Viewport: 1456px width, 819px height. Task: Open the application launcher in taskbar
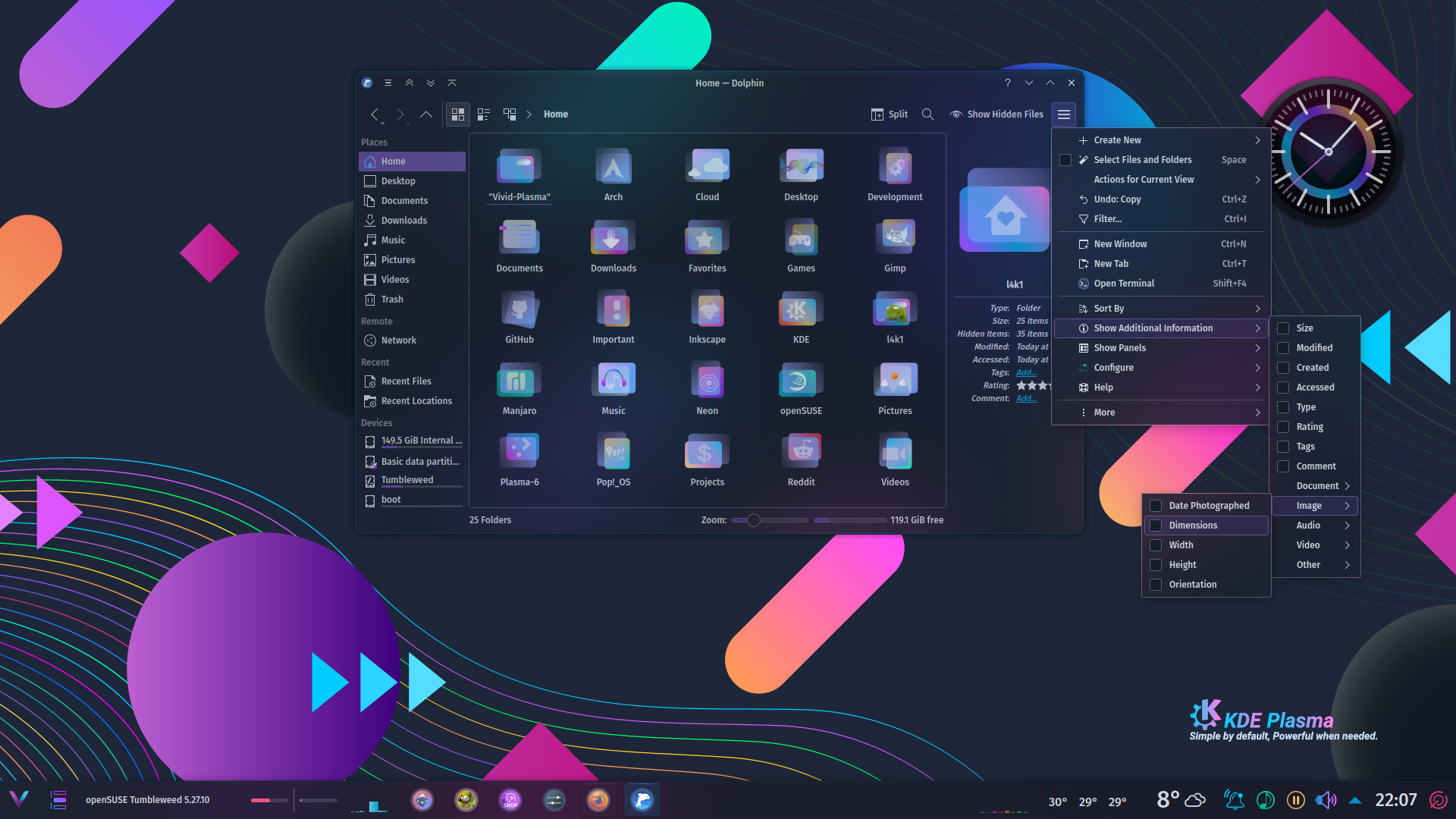coord(19,799)
